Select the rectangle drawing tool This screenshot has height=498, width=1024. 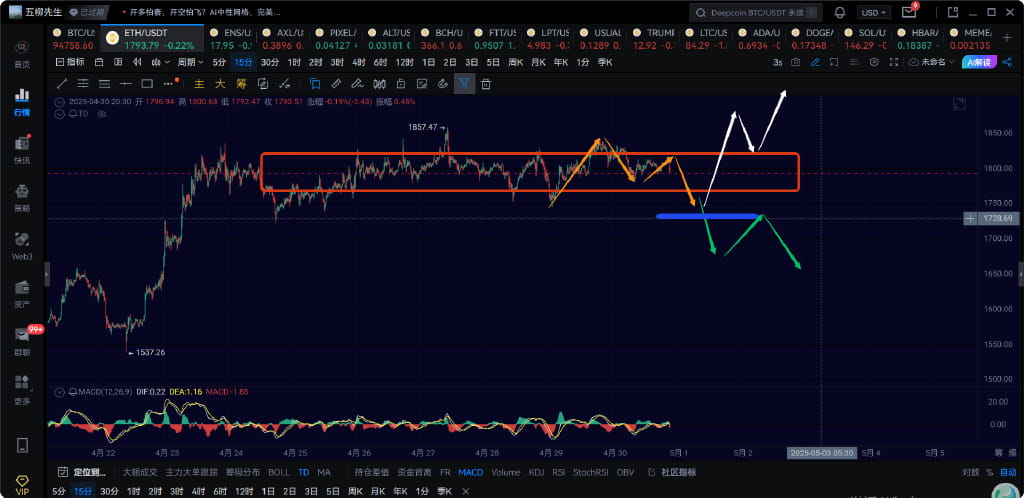[147, 84]
